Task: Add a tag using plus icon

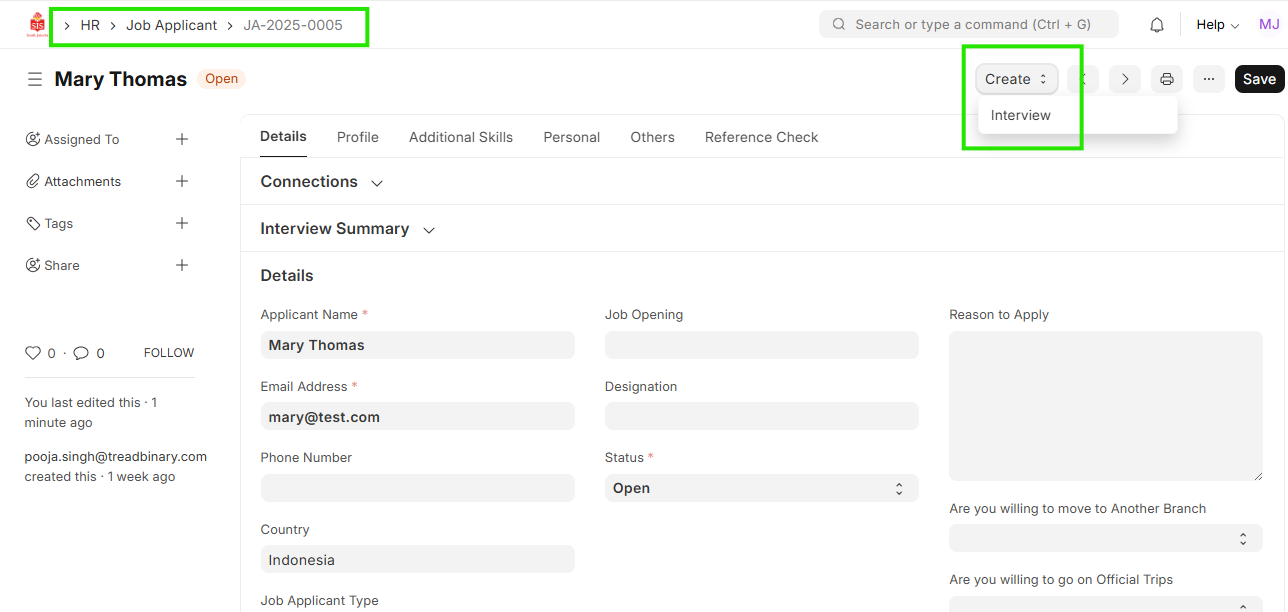Action: (182, 223)
